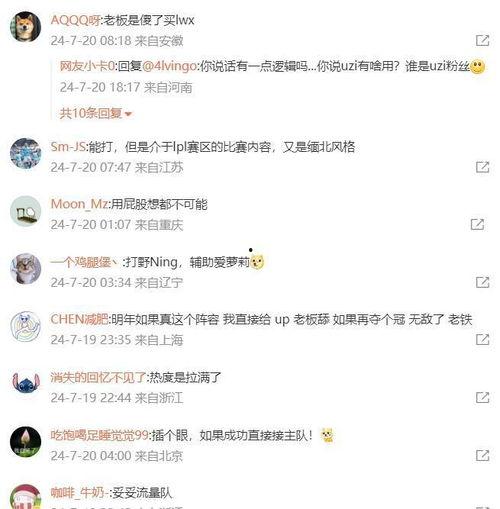500x509 pixels.
Task: Click the Moon_Mz username link
Action: click(79, 204)
